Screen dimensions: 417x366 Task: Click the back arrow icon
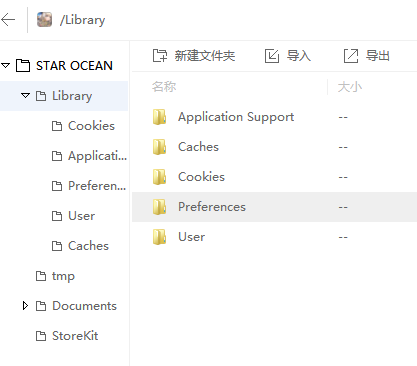[8, 20]
